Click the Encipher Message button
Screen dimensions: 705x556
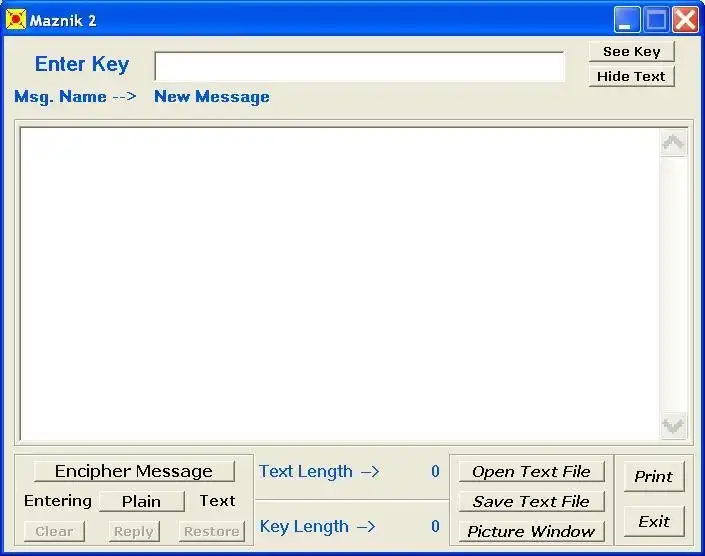[x=134, y=471]
